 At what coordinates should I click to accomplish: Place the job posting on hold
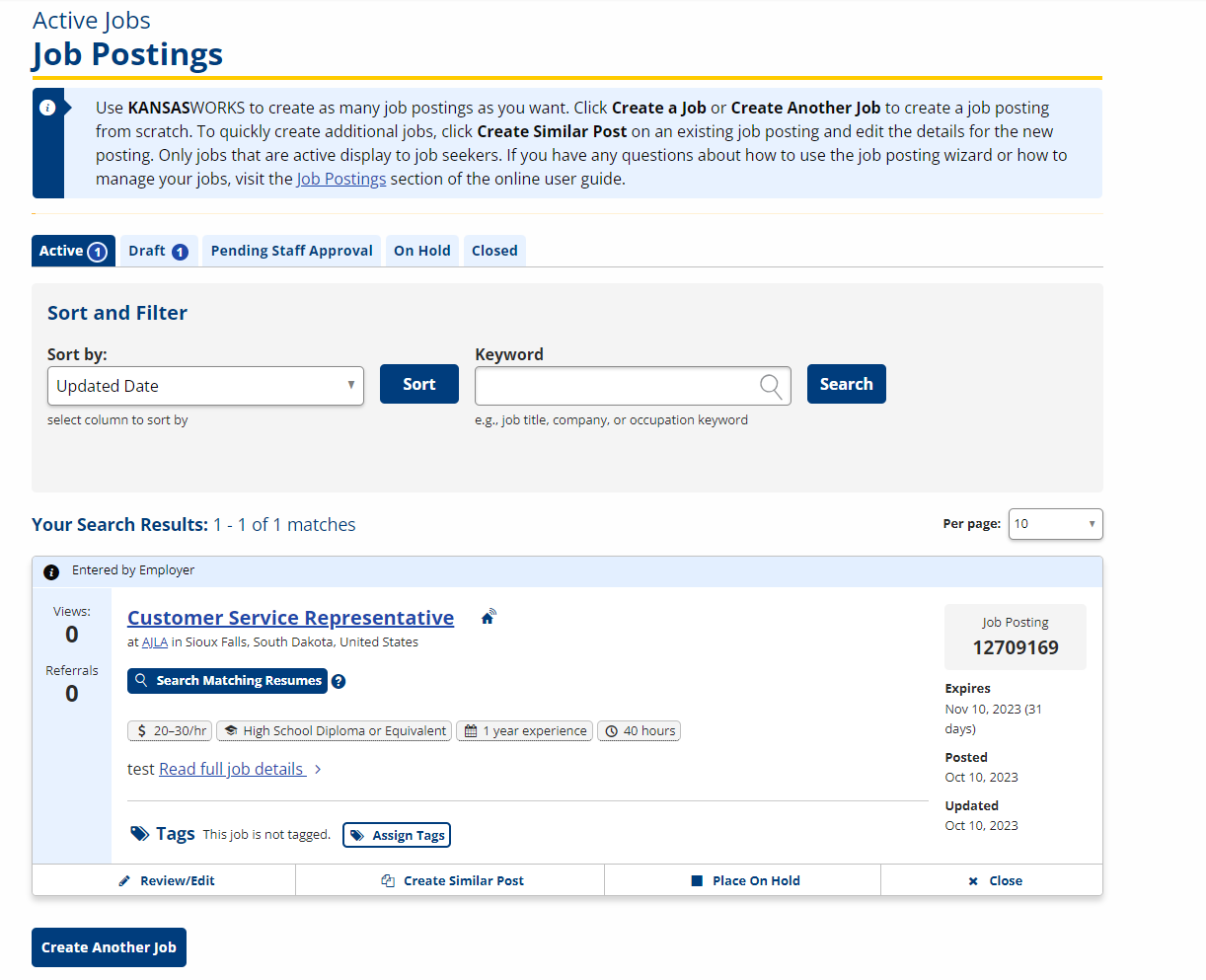[x=745, y=880]
